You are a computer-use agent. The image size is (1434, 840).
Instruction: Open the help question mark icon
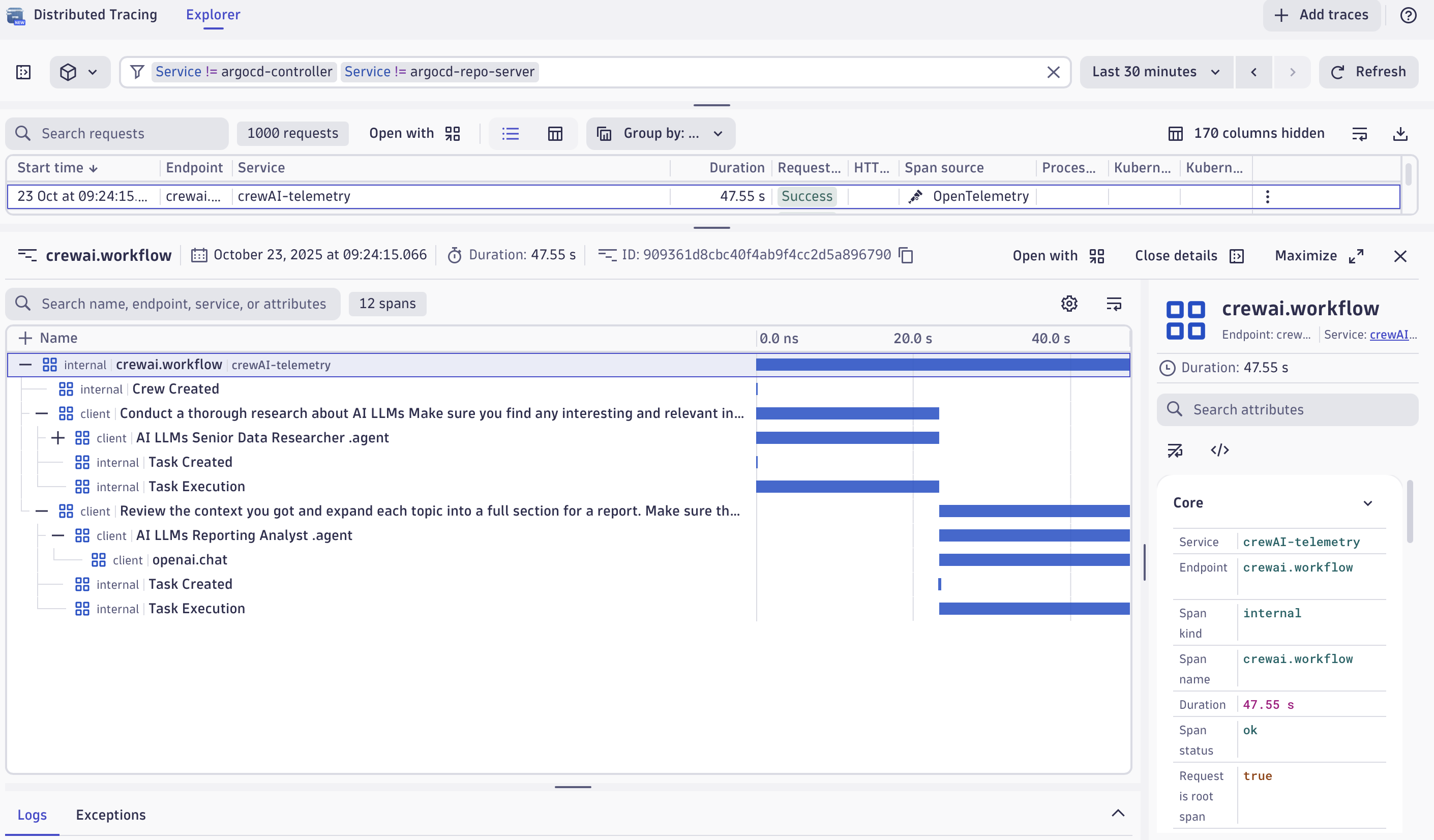1408,15
